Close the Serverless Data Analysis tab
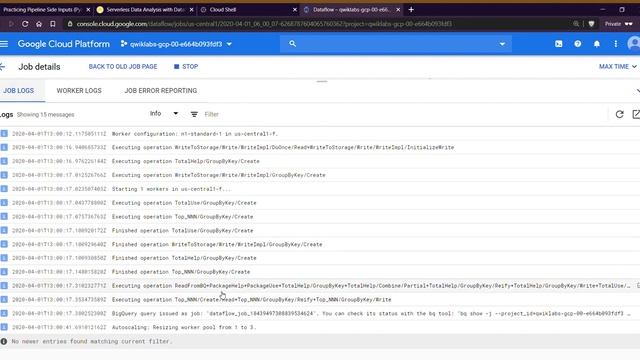Viewport: 640px width, 360px height. coord(191,9)
